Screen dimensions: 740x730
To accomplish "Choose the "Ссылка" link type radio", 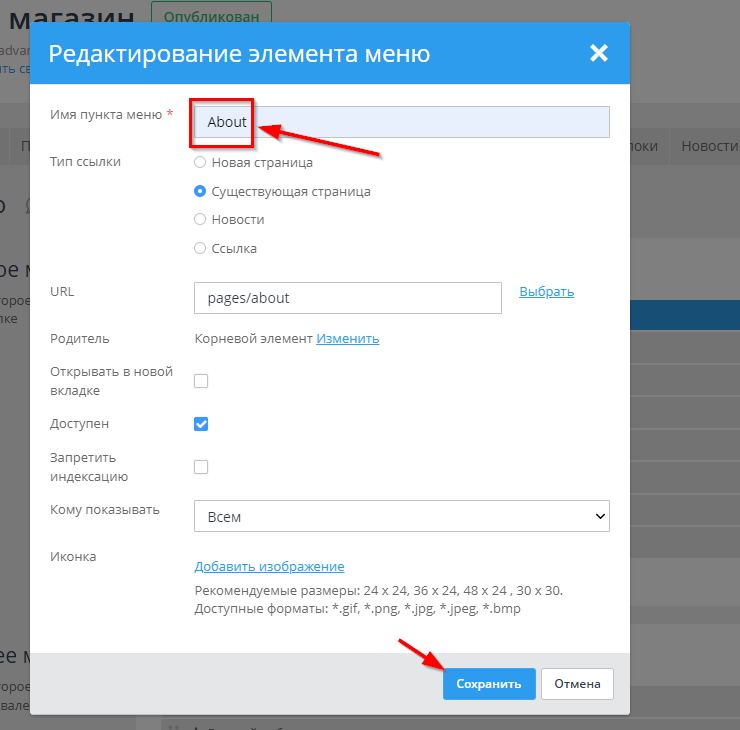I will [x=200, y=248].
